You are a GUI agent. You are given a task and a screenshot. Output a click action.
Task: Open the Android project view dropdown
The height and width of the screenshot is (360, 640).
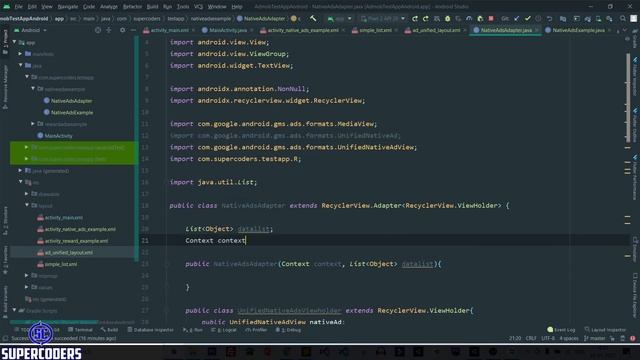(x=31, y=30)
